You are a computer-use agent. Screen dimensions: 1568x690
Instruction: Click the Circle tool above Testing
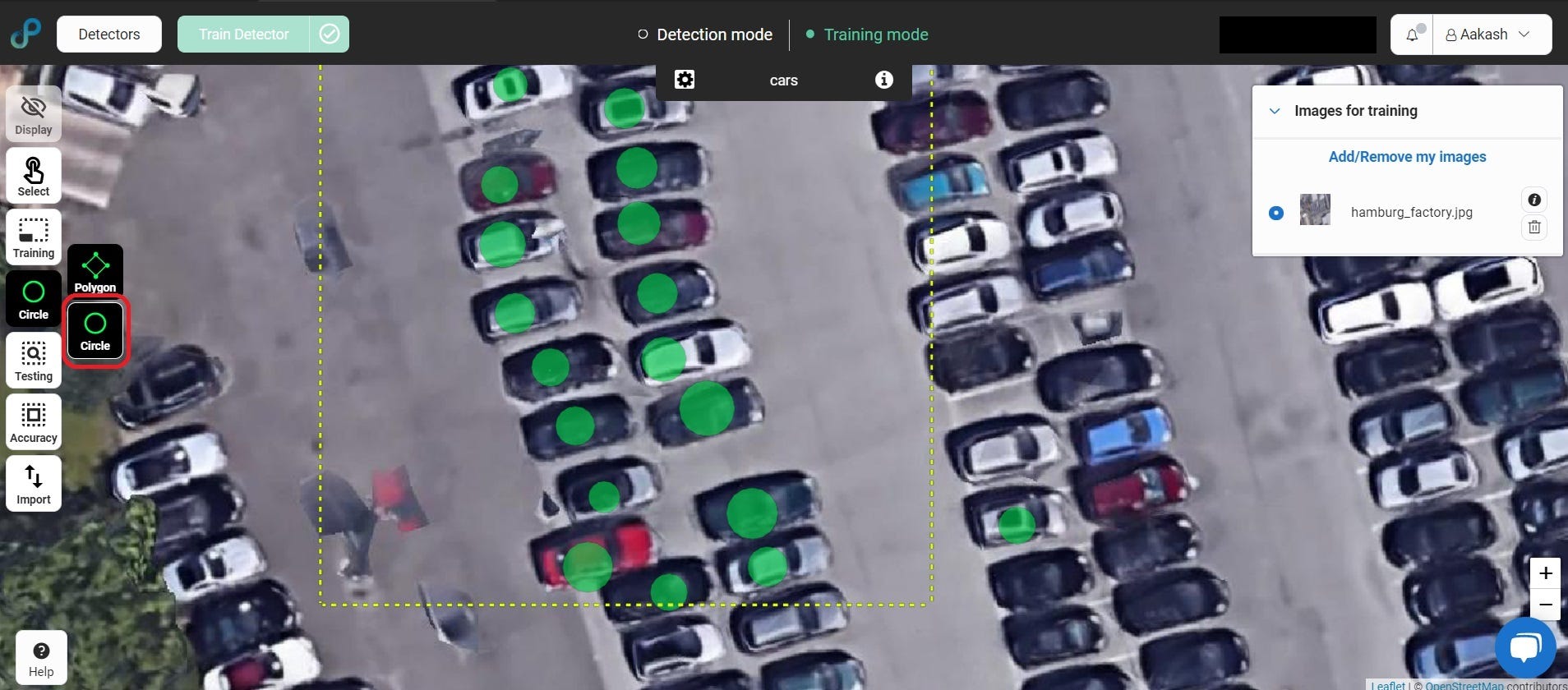[x=34, y=298]
